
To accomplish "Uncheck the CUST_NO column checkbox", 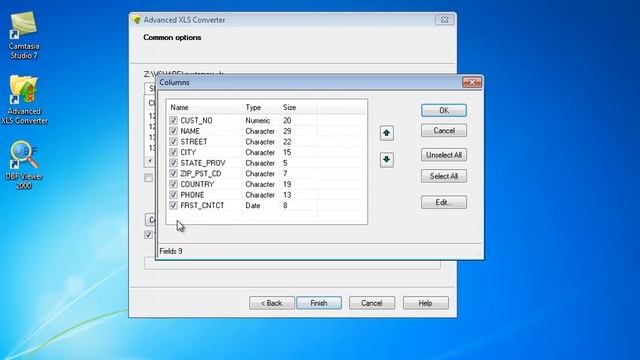I will (173, 120).
